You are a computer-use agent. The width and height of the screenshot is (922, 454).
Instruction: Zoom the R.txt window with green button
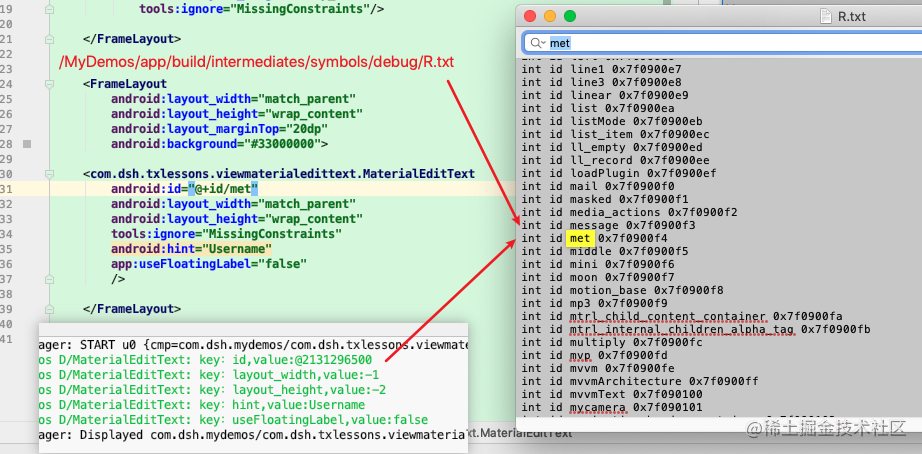[x=570, y=16]
